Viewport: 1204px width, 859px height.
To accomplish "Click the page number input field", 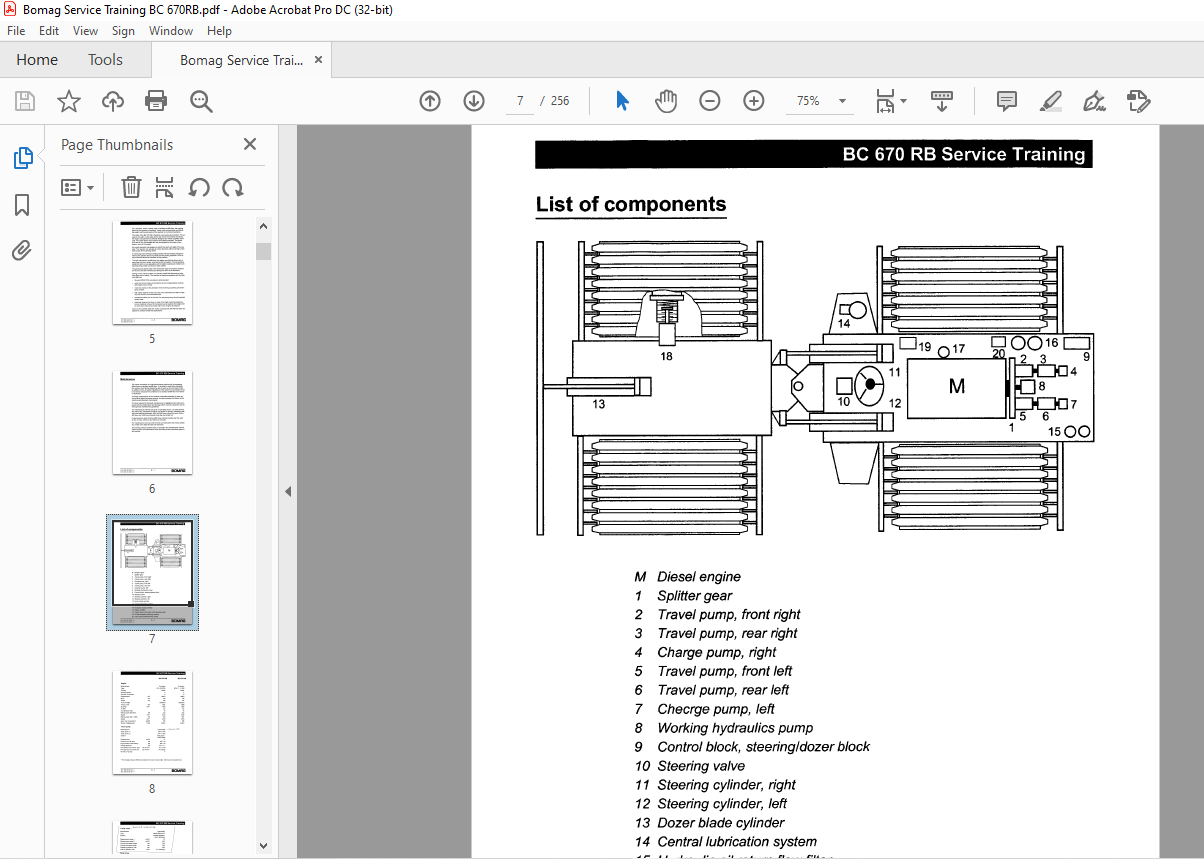I will pyautogui.click(x=520, y=101).
